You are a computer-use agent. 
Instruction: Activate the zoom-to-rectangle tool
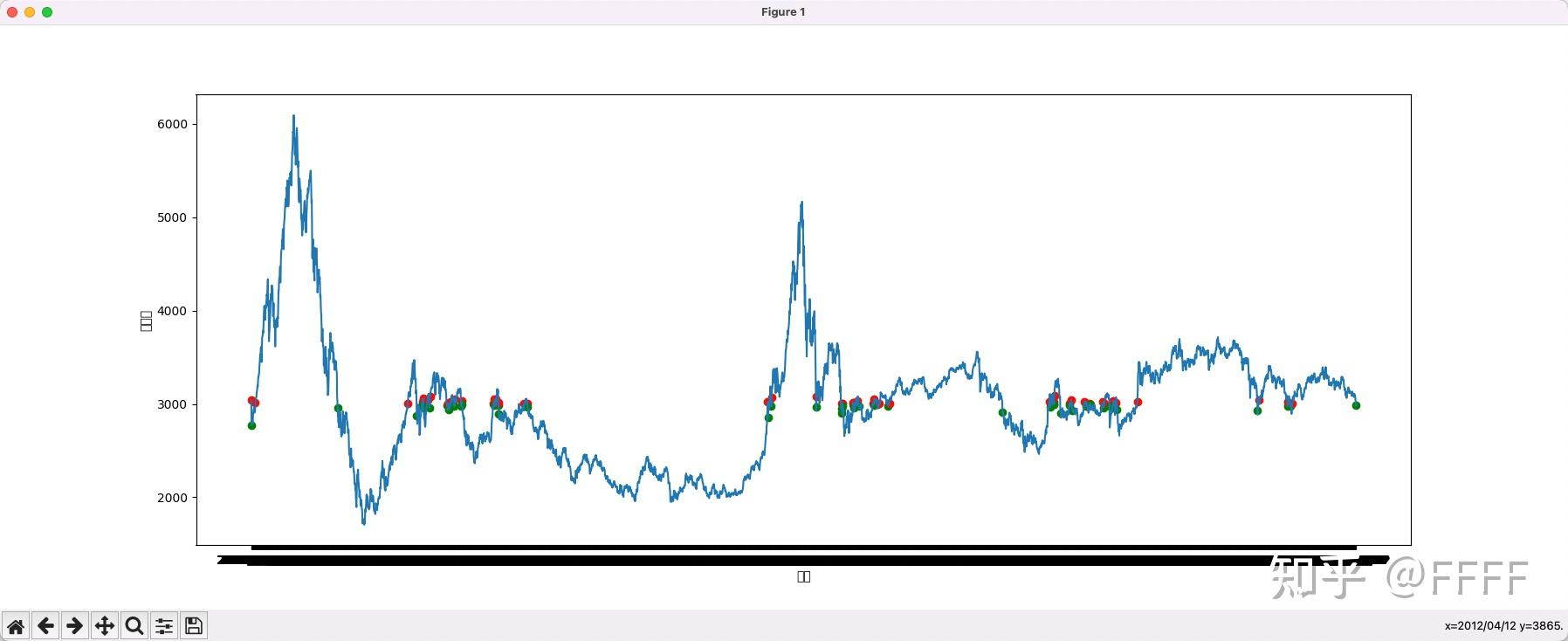click(134, 625)
